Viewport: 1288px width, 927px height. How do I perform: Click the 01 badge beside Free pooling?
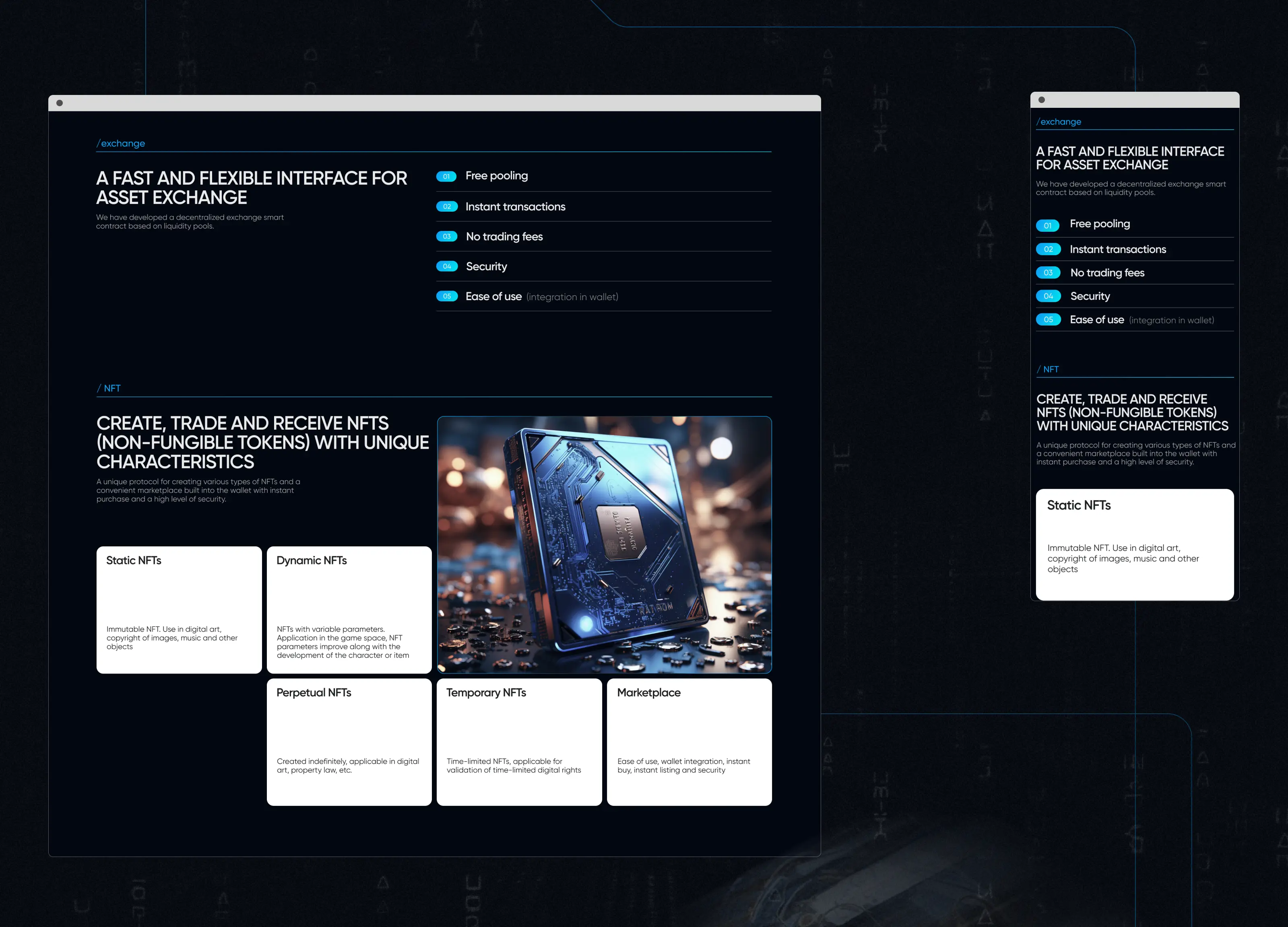[x=446, y=177]
